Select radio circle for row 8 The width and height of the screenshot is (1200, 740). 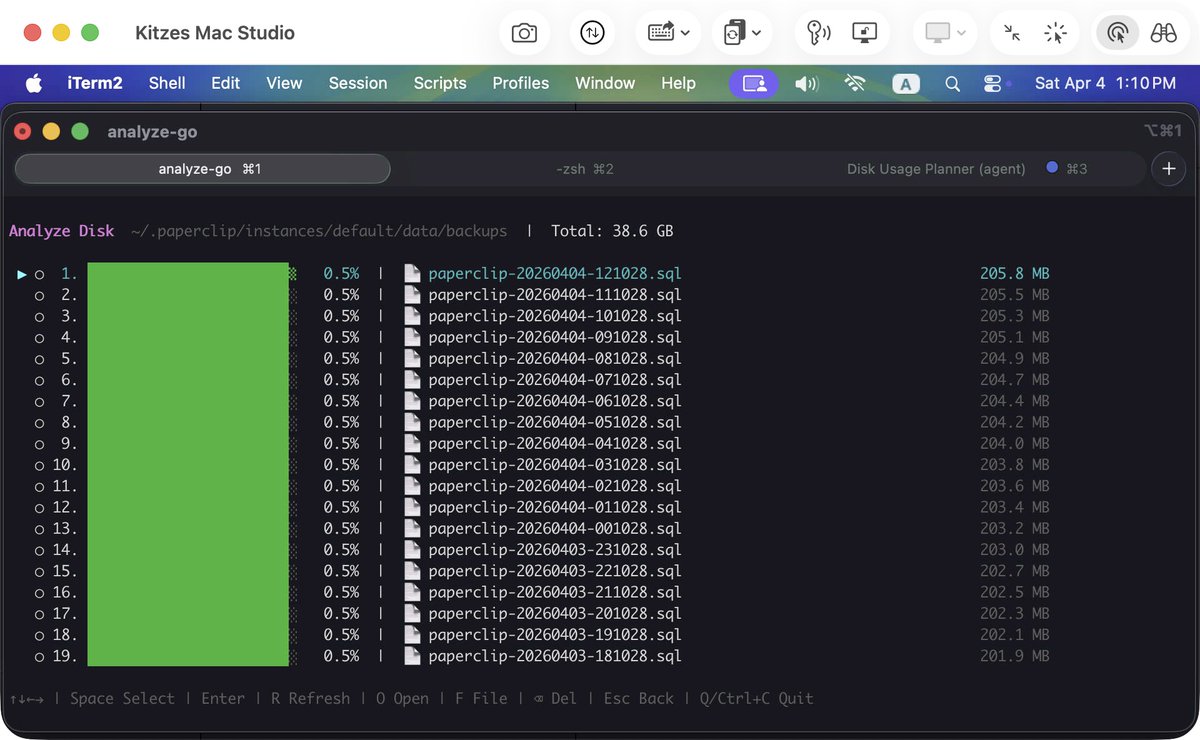tap(40, 423)
